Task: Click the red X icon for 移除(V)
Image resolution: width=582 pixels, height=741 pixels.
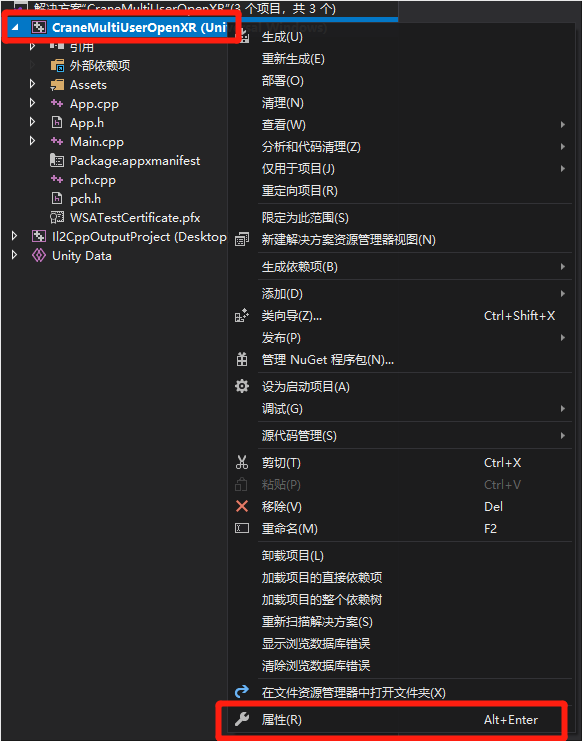Action: point(242,506)
